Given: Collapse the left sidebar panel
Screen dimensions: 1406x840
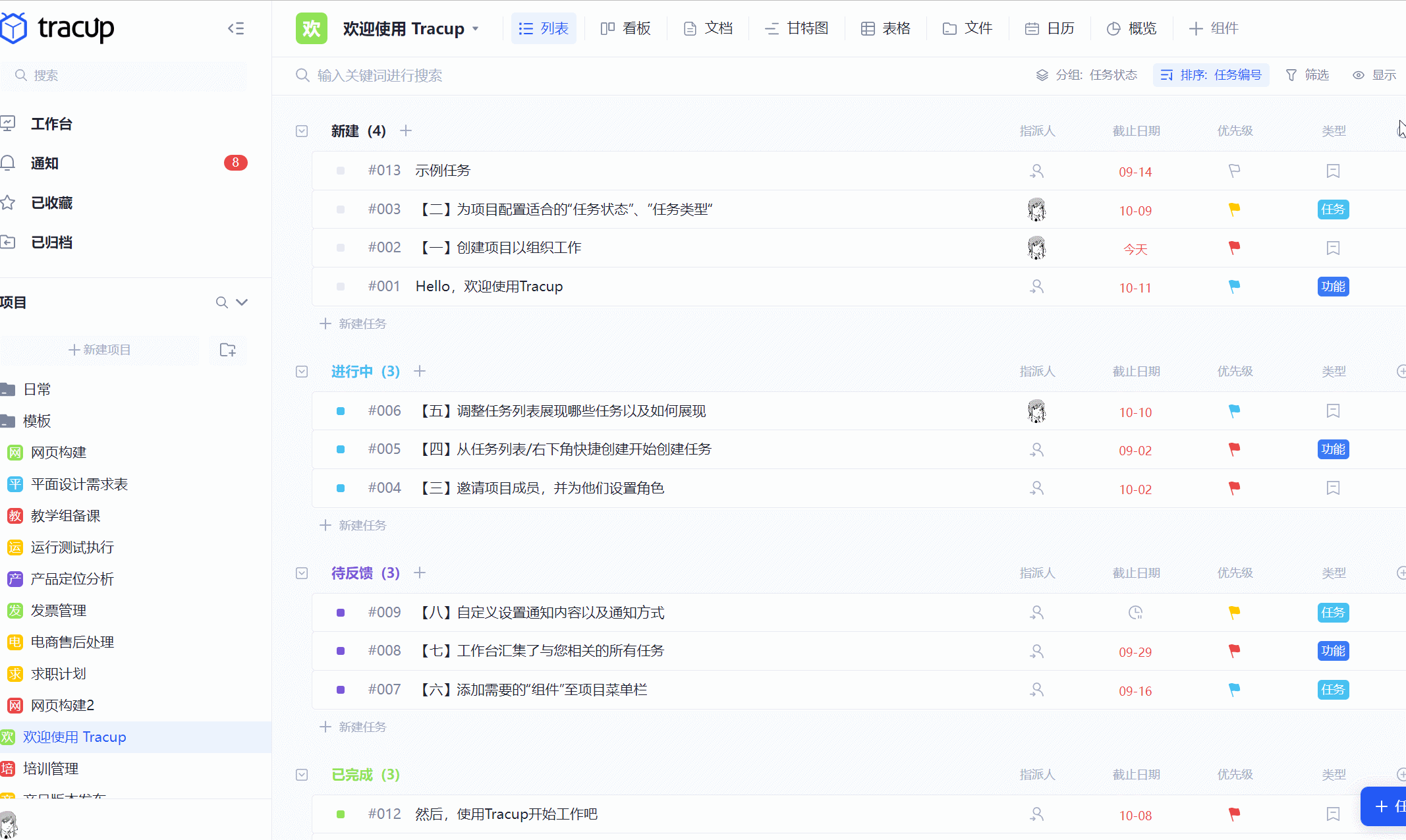Looking at the screenshot, I should [x=236, y=28].
